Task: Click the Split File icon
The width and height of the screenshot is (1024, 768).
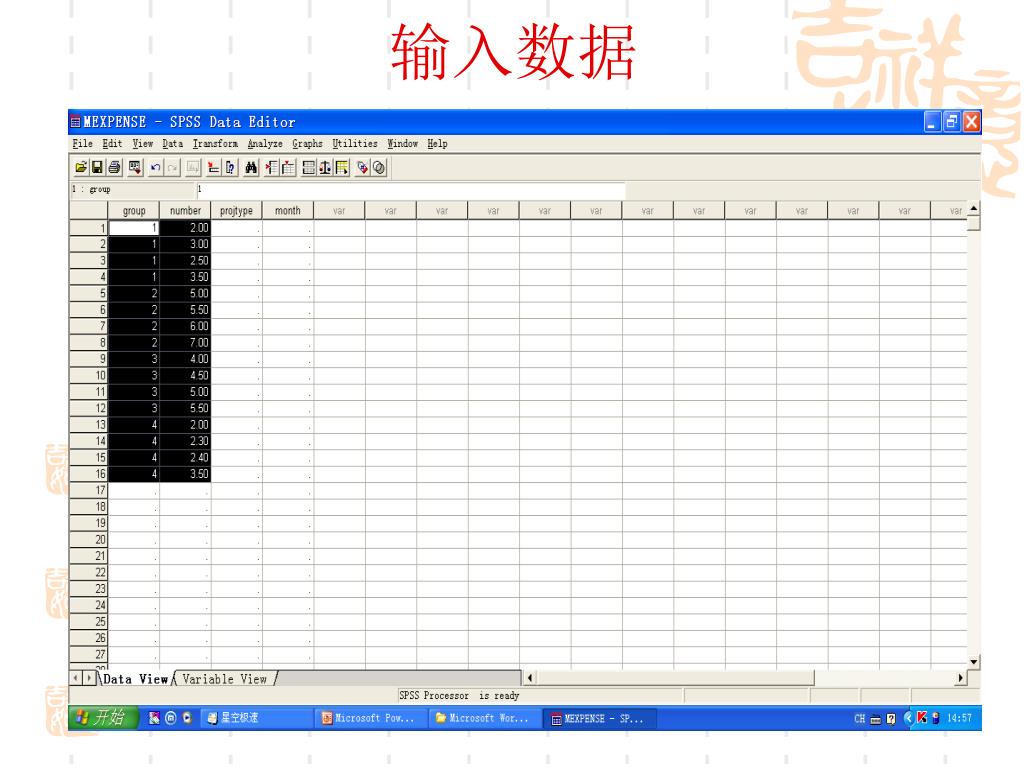Action: (309, 168)
